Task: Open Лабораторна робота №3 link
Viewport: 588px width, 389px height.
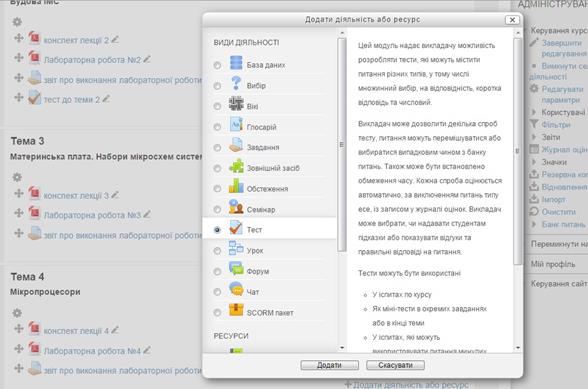Action: 92,215
